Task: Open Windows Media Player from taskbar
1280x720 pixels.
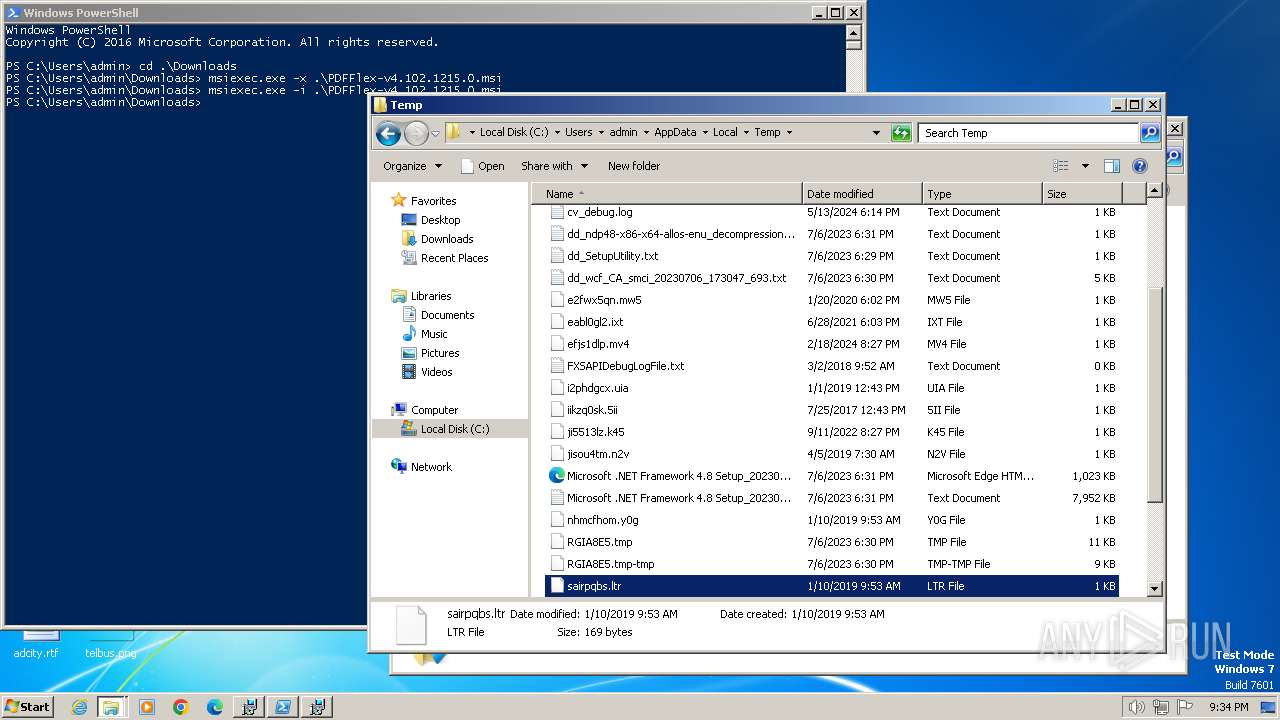Action: pyautogui.click(x=147, y=707)
